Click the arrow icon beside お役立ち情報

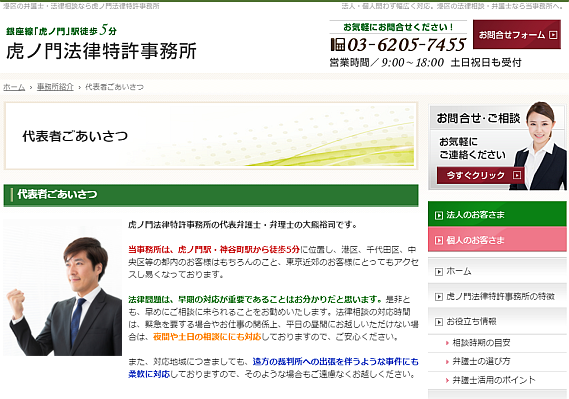pos(439,322)
